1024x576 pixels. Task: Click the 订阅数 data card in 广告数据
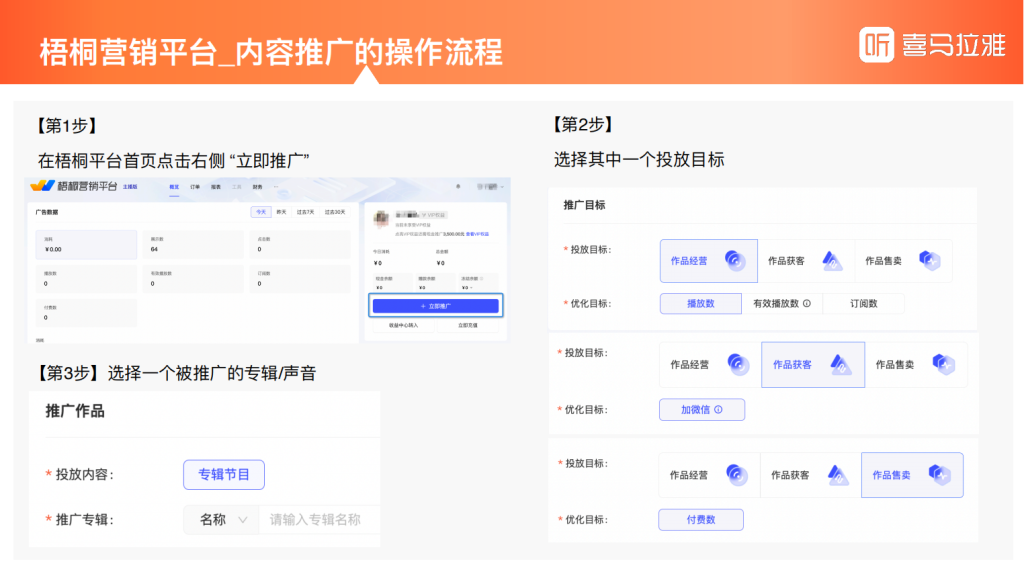tap(300, 279)
